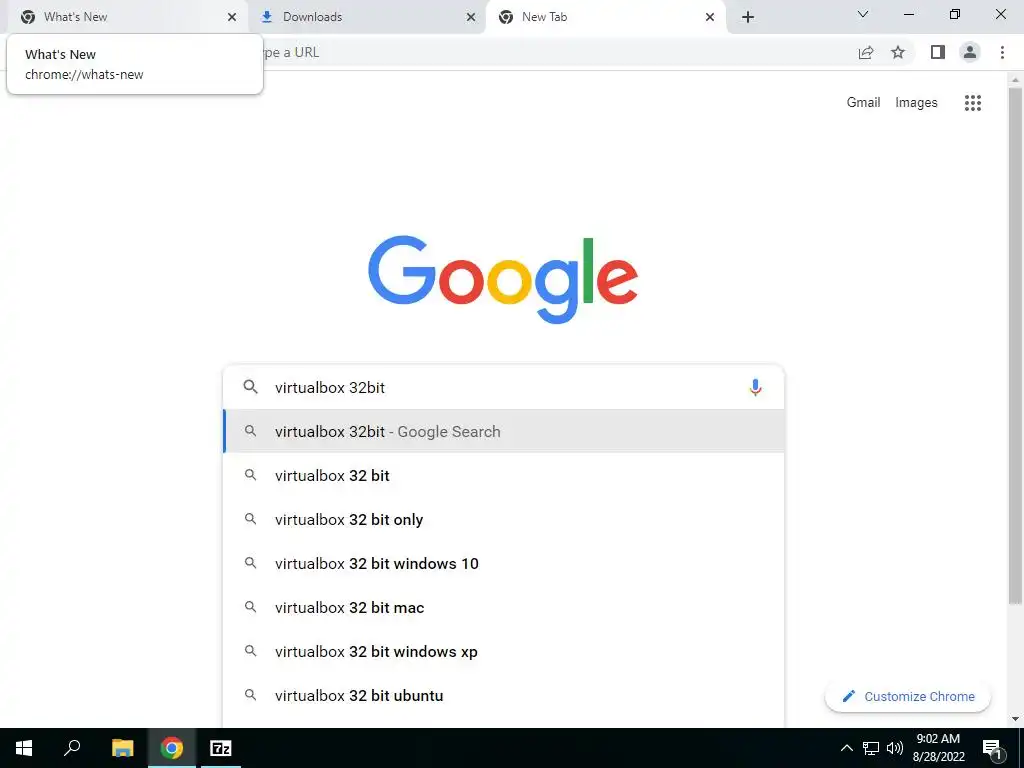
Task: Open the Chrome profile avatar menu
Action: (970, 52)
